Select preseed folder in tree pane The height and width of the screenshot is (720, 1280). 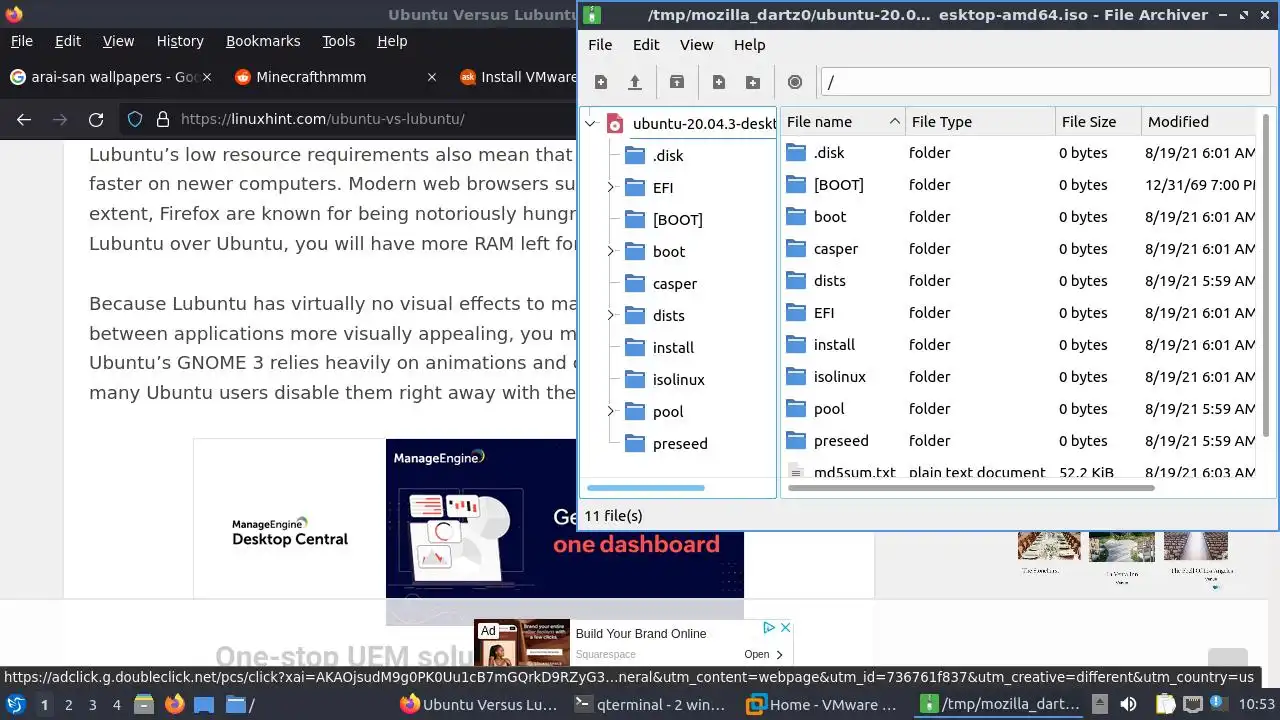(x=680, y=444)
